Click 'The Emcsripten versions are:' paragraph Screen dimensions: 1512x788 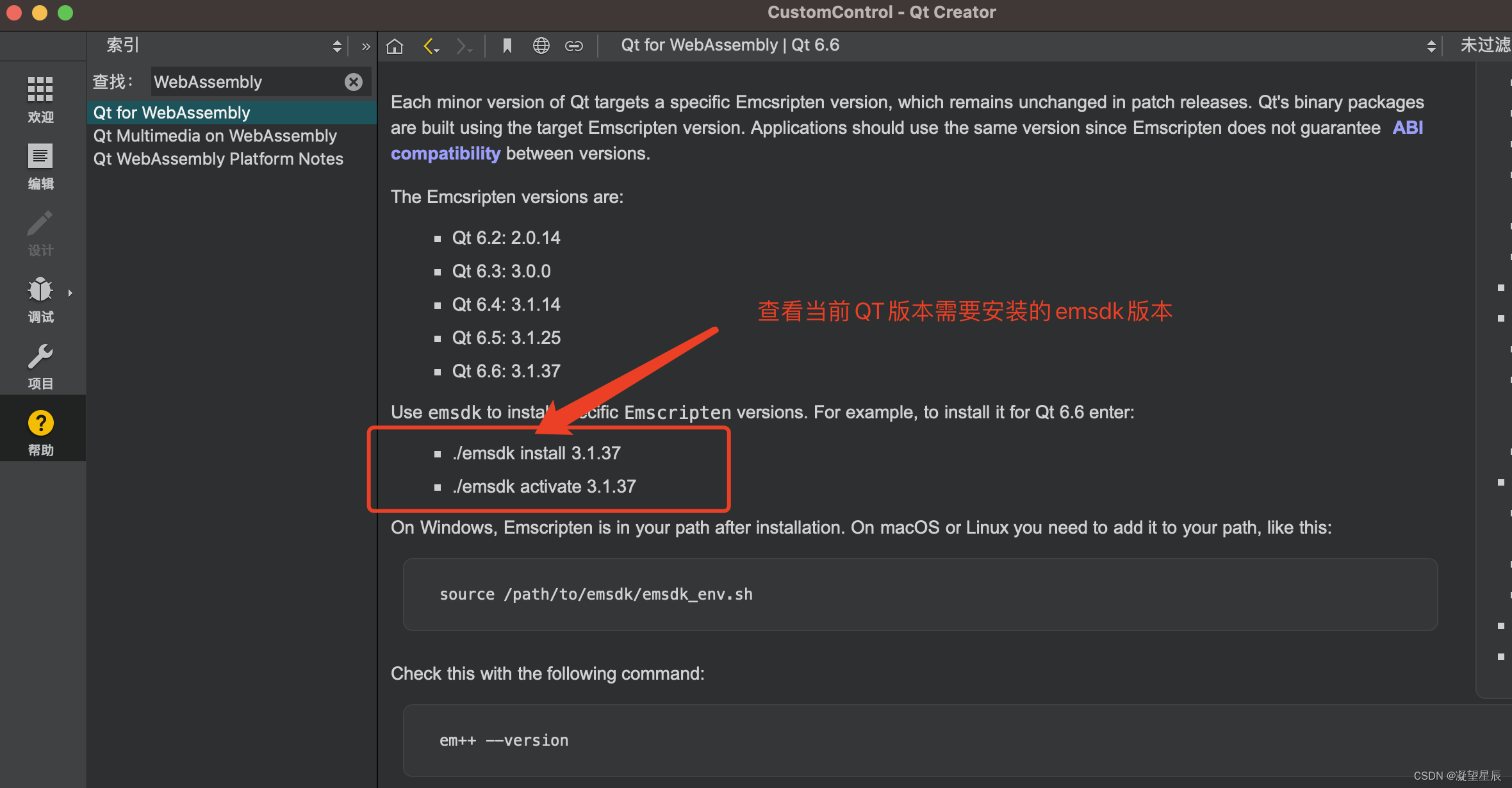pyautogui.click(x=507, y=197)
